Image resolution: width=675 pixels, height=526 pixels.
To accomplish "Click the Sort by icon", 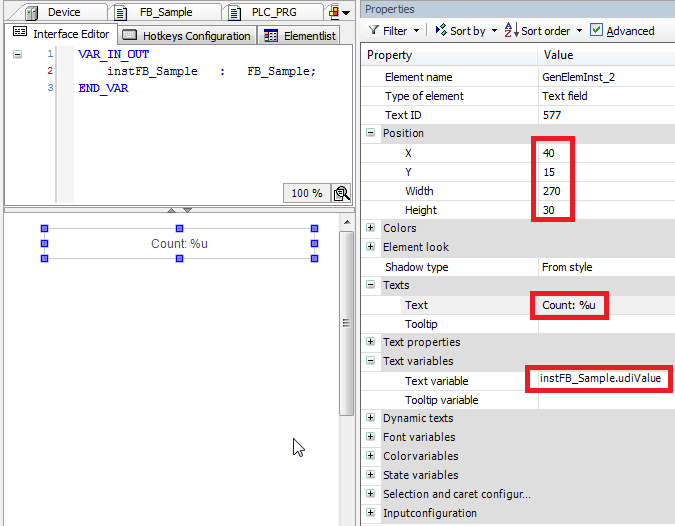I will click(x=439, y=31).
